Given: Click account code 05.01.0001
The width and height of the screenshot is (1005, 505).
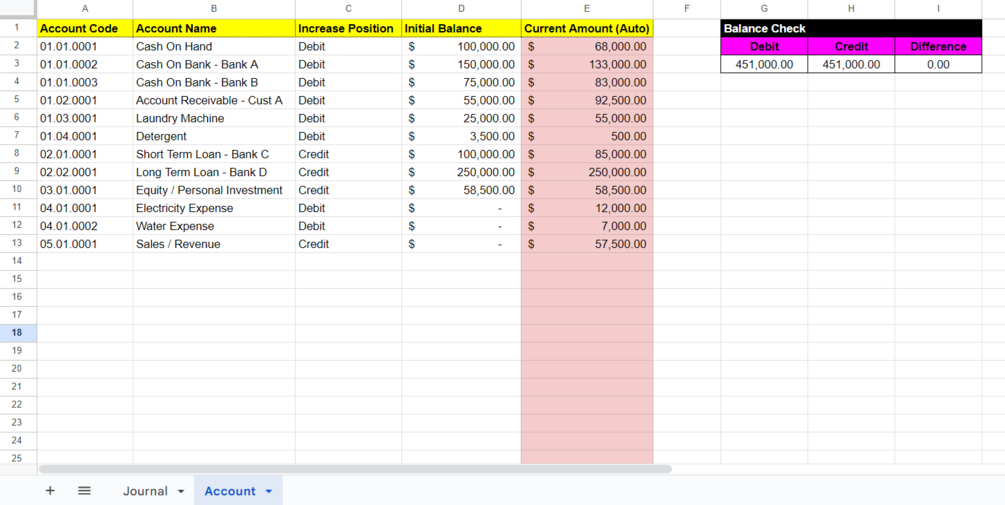Looking at the screenshot, I should pyautogui.click(x=85, y=244).
